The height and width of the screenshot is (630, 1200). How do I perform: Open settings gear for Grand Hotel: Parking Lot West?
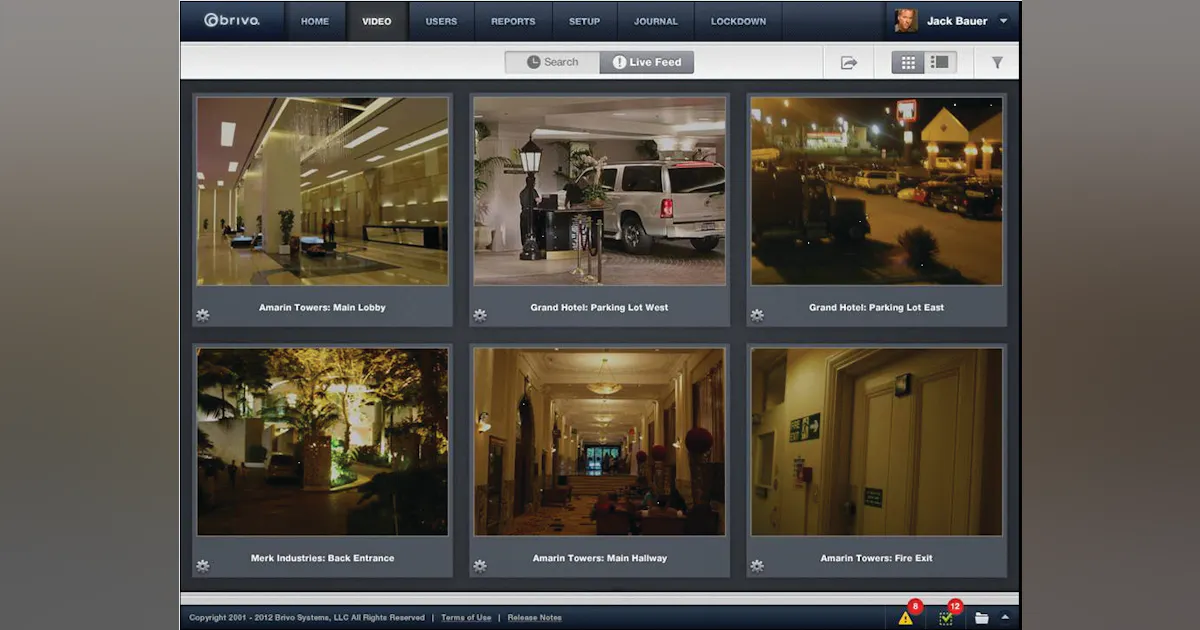[x=480, y=315]
